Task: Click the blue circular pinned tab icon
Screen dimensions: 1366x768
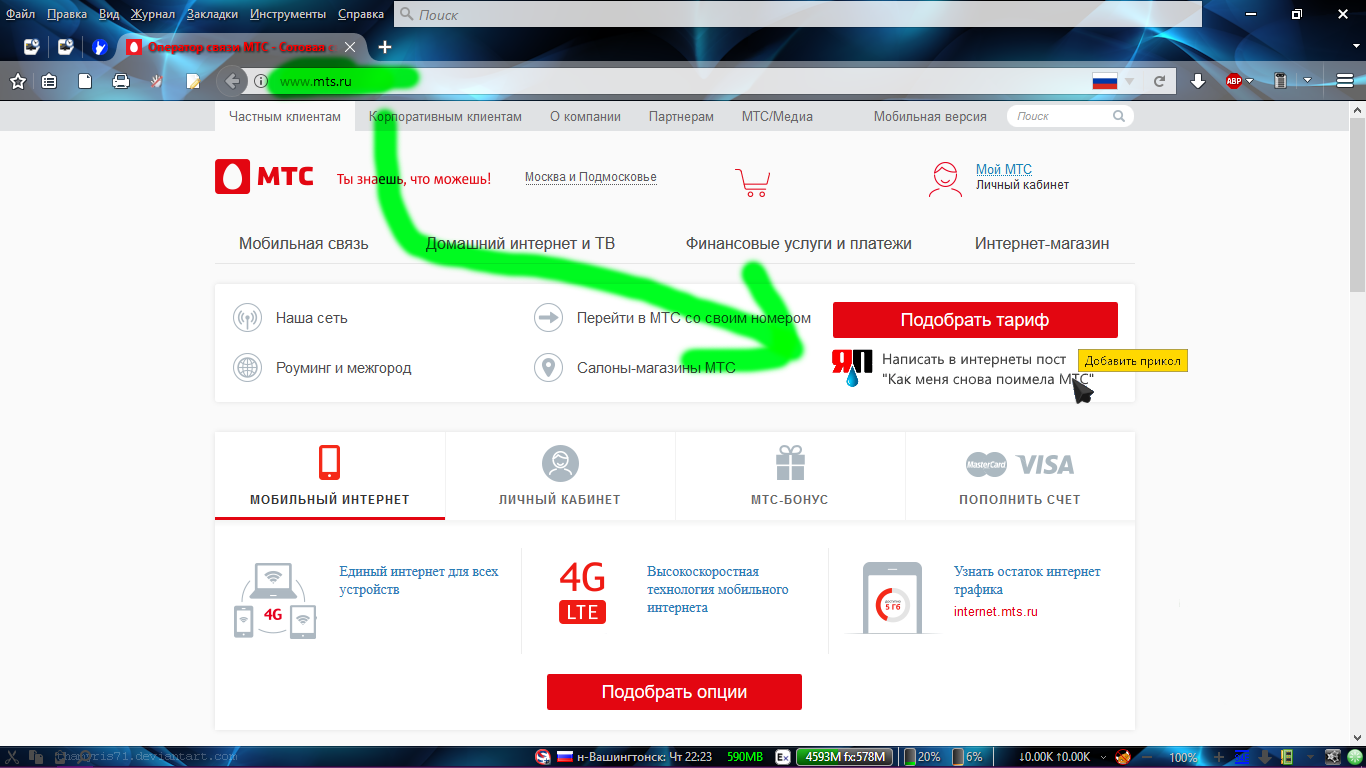Action: [99, 46]
